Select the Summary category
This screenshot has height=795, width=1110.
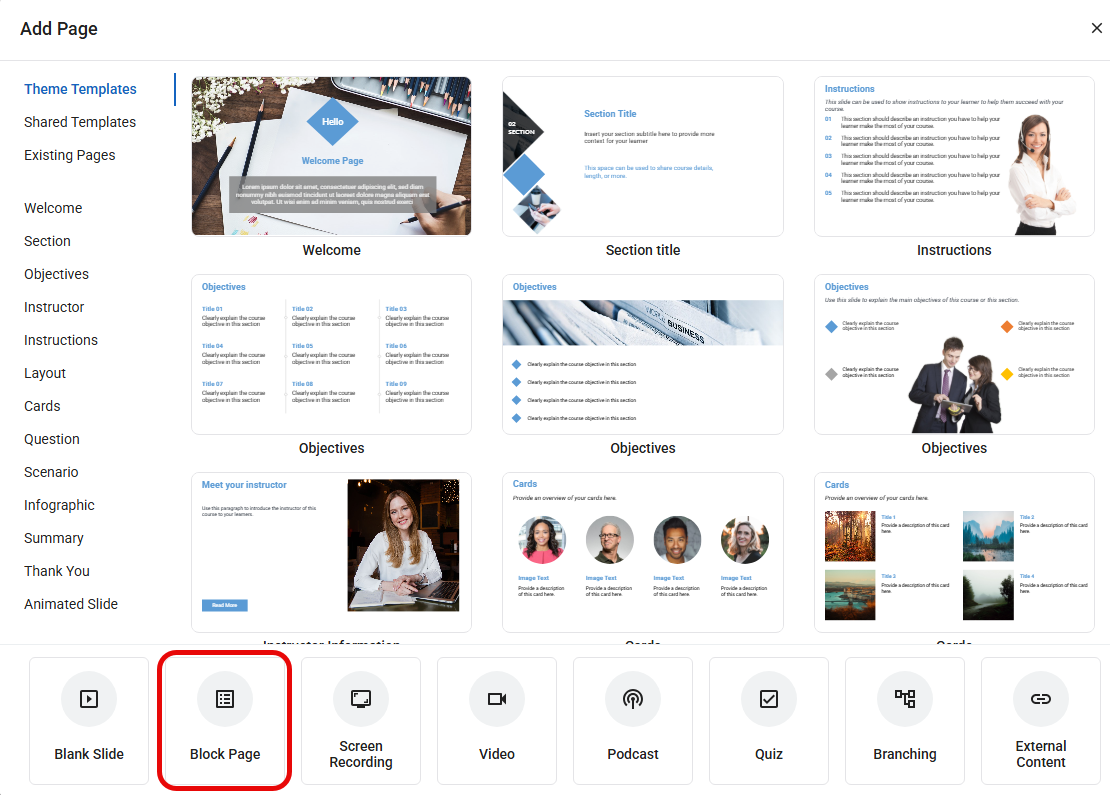54,538
